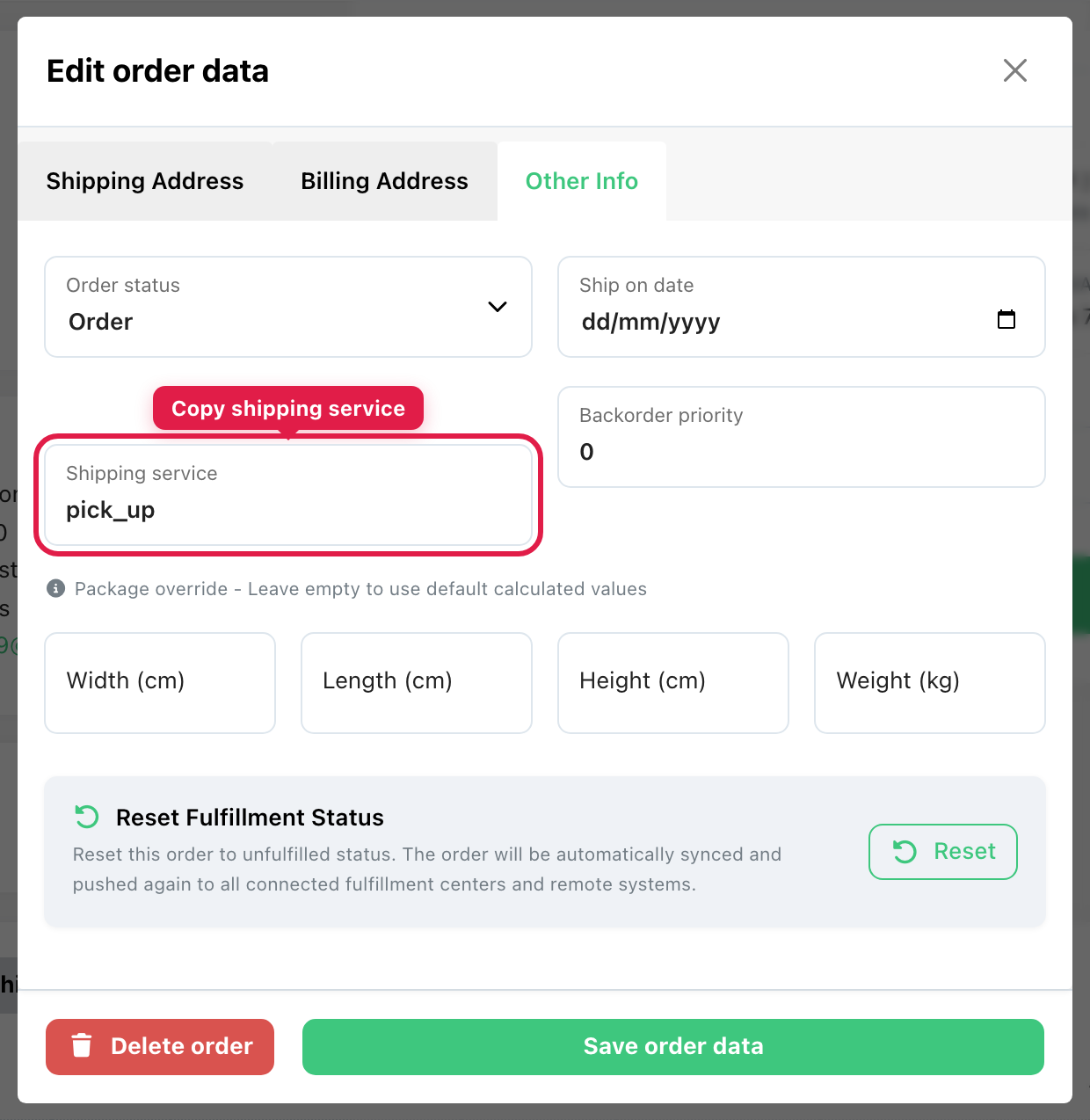Screen dimensions: 1090x1120
Task: Expand the Order status dropdown chevron
Action: 498,307
